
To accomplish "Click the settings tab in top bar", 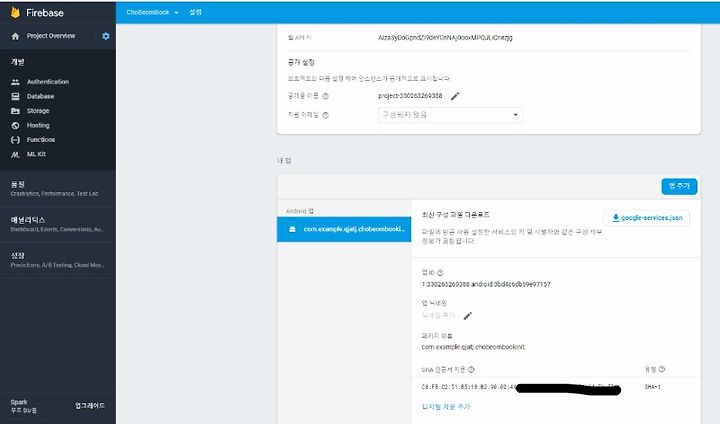I will tap(195, 12).
